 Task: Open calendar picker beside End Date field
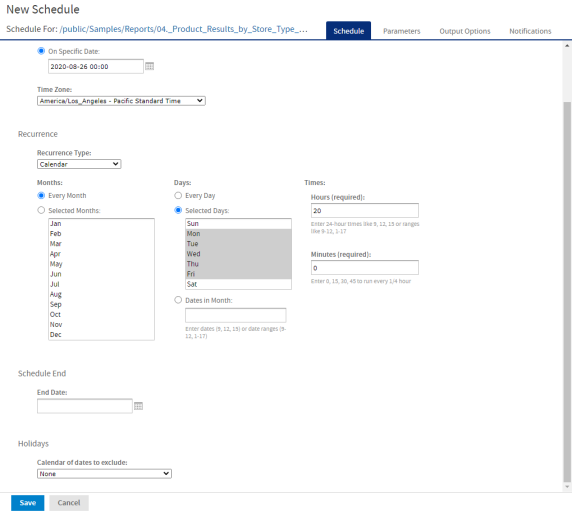click(138, 406)
